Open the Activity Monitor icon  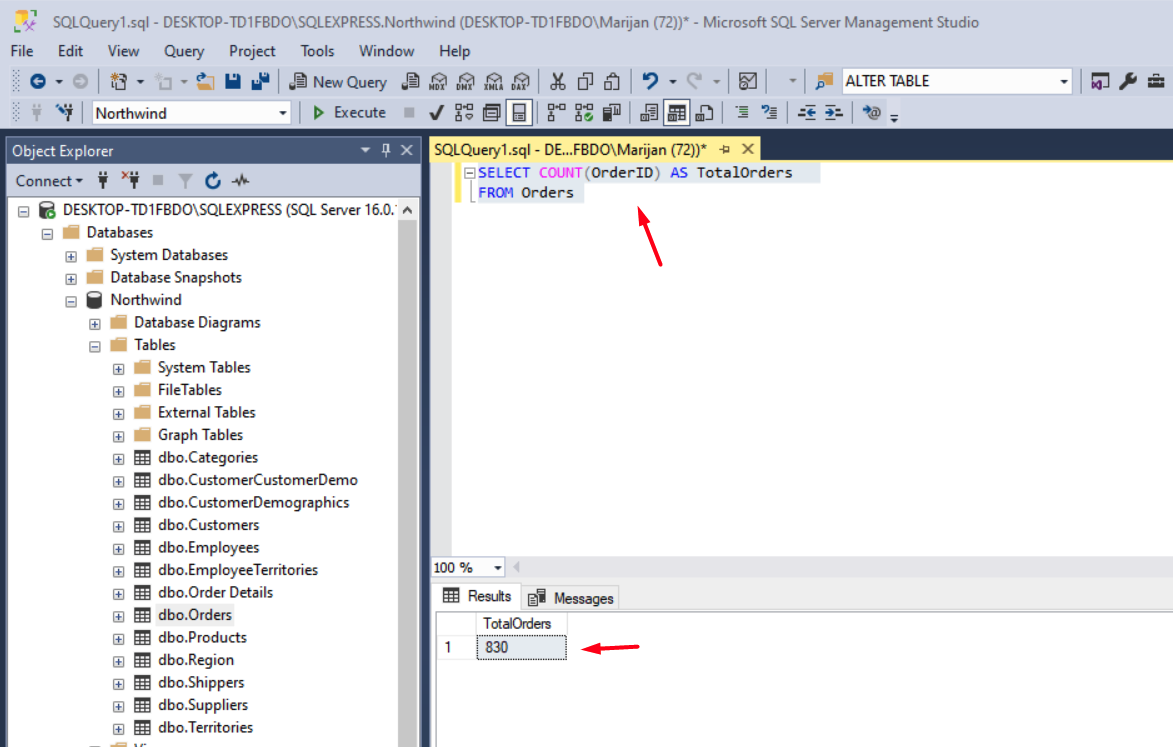[747, 82]
